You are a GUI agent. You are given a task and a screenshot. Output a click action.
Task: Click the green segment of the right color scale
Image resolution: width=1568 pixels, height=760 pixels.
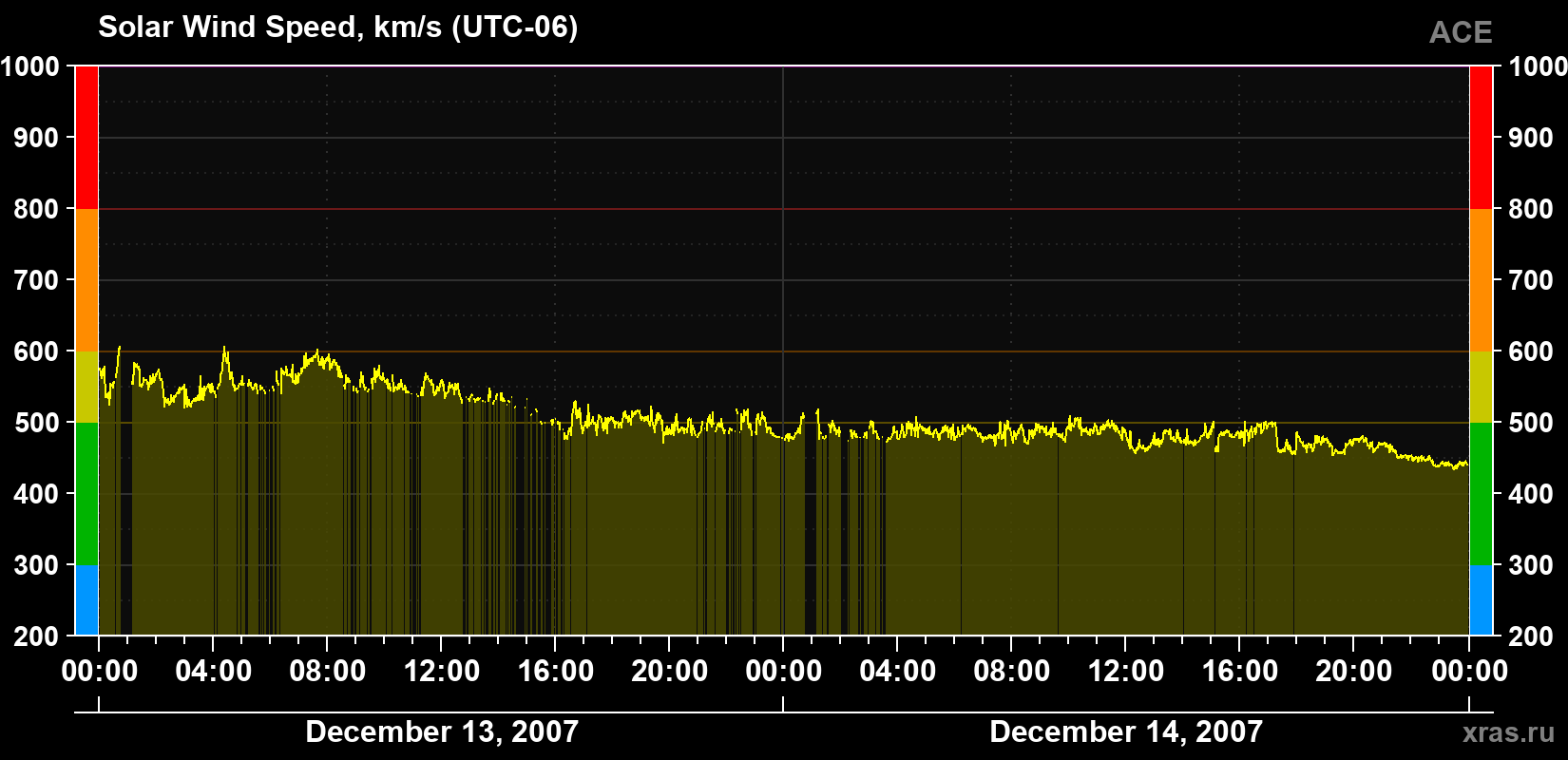1481,494
